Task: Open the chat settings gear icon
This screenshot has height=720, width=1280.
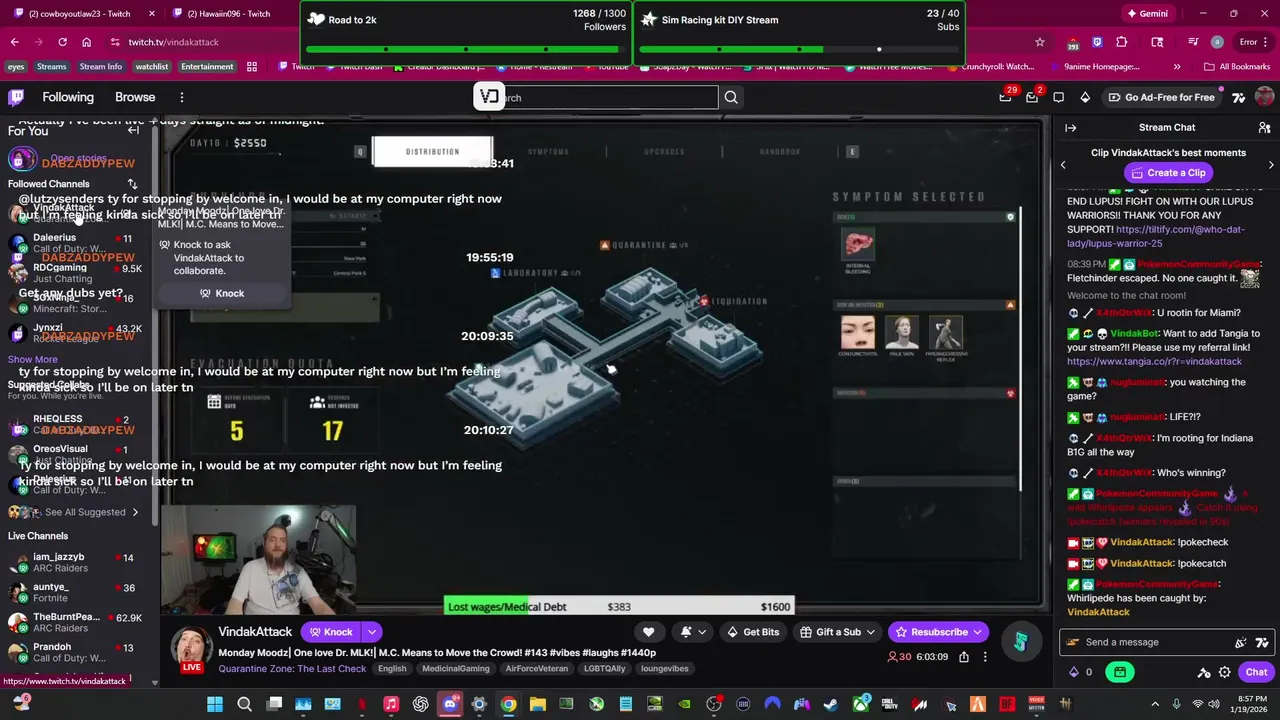Action: point(1224,673)
